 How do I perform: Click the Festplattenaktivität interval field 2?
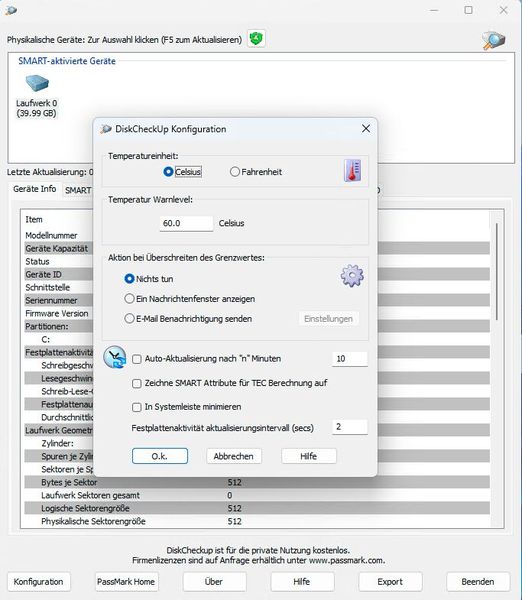click(x=350, y=427)
